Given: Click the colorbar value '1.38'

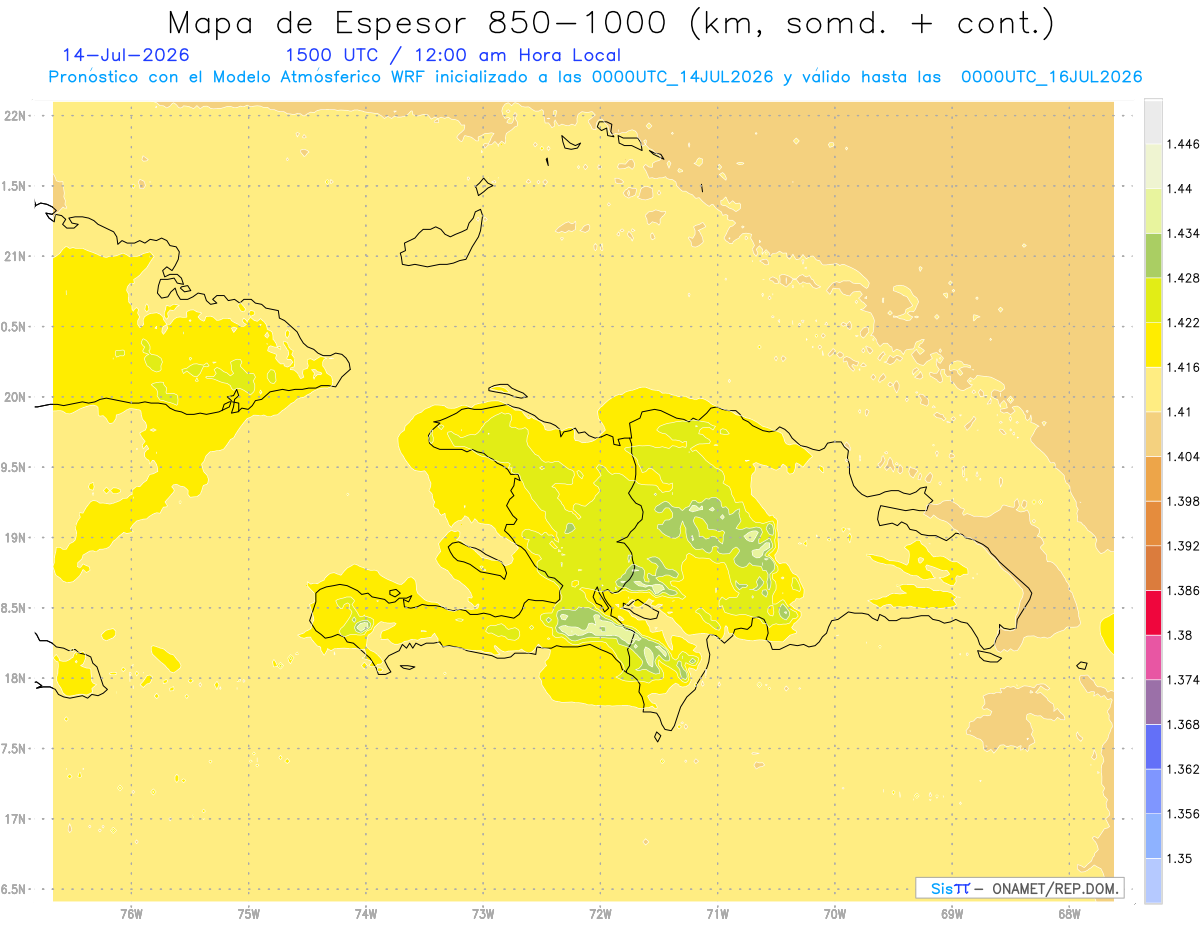Looking at the screenshot, I should [1180, 635].
